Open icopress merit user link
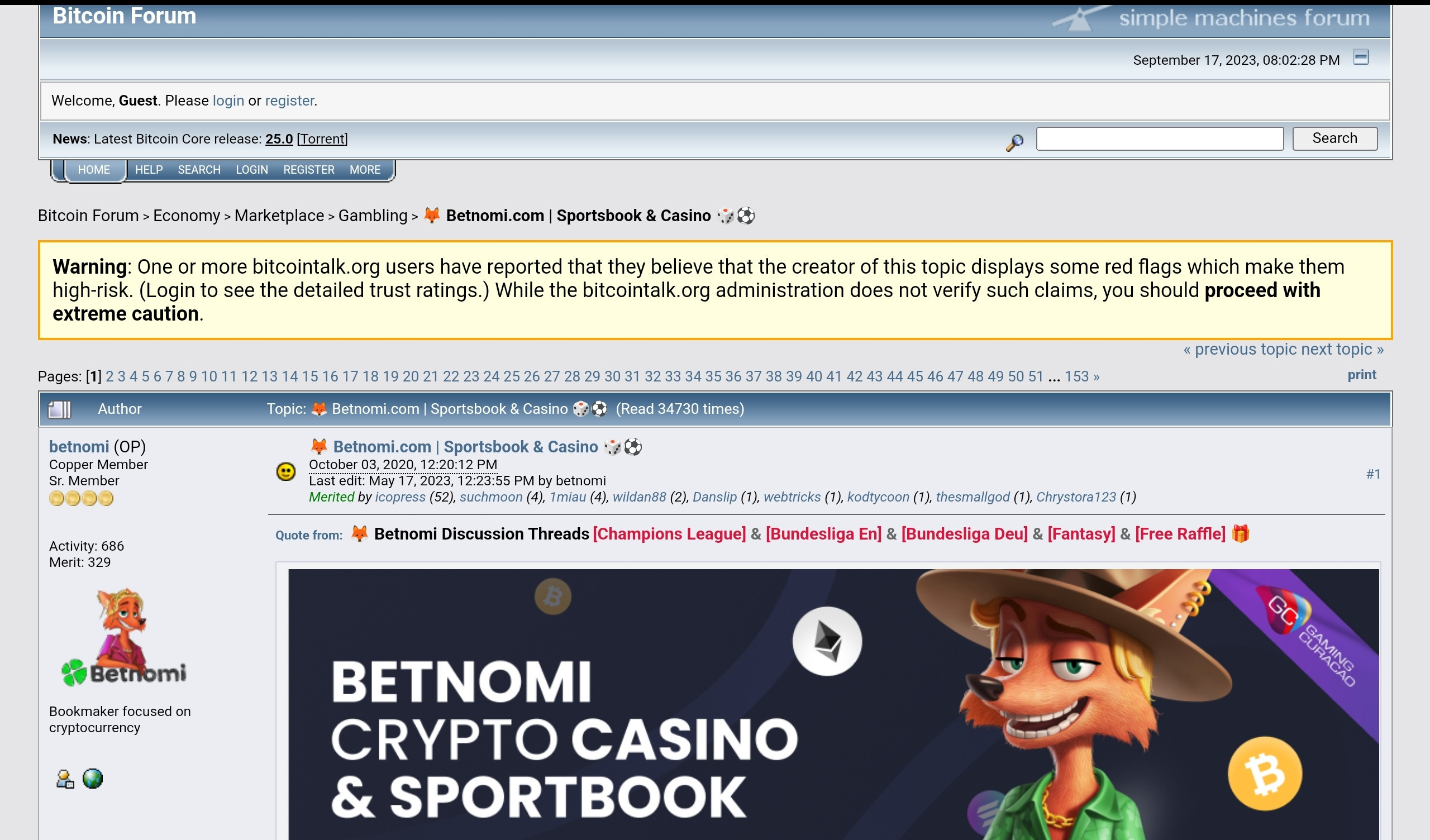This screenshot has width=1430, height=840. click(x=400, y=497)
